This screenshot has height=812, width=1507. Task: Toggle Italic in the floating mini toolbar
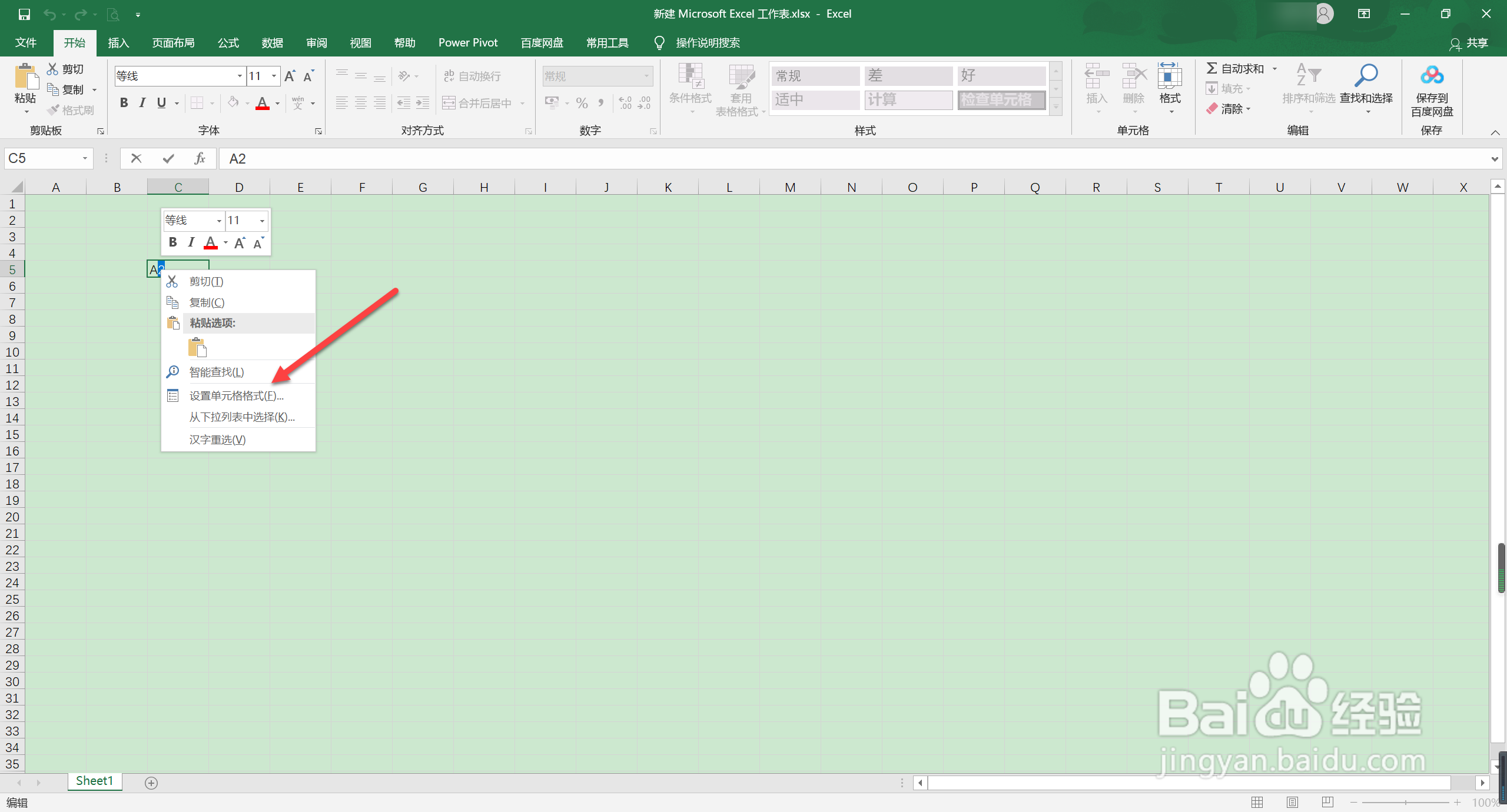pyautogui.click(x=191, y=242)
